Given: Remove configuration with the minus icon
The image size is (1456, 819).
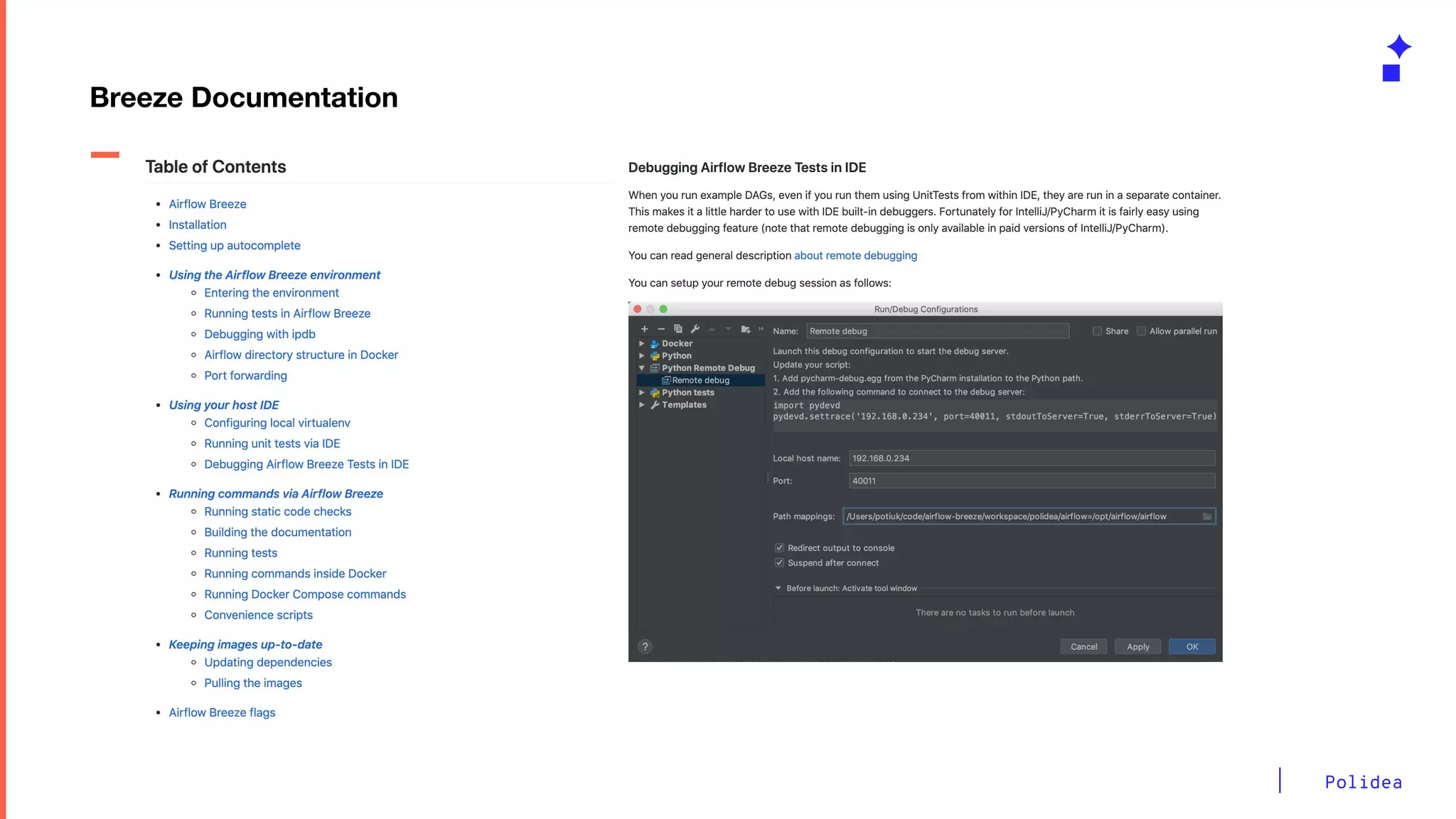Looking at the screenshot, I should 661,329.
